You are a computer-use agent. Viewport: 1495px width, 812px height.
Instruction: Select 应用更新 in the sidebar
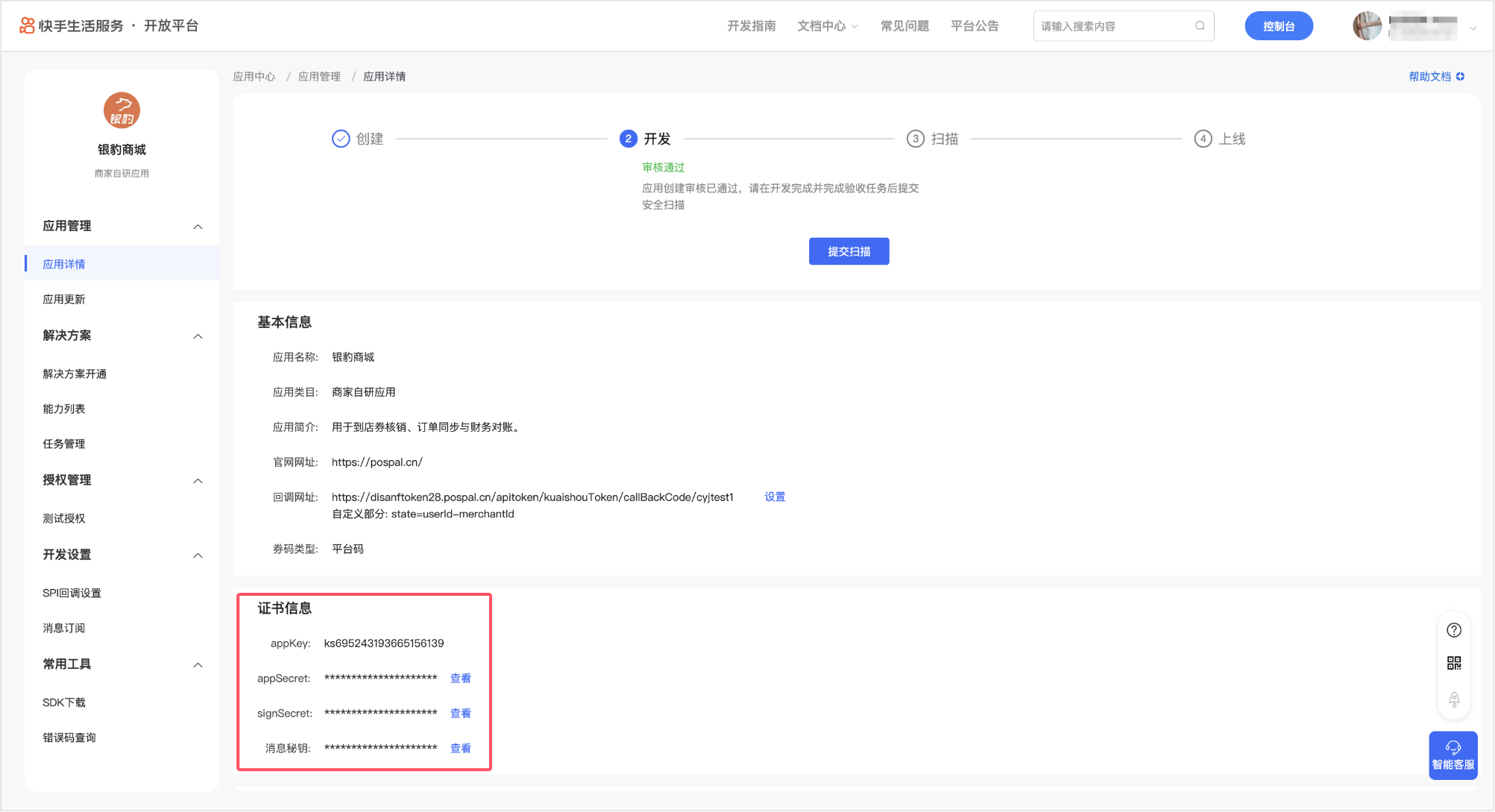pyautogui.click(x=64, y=299)
